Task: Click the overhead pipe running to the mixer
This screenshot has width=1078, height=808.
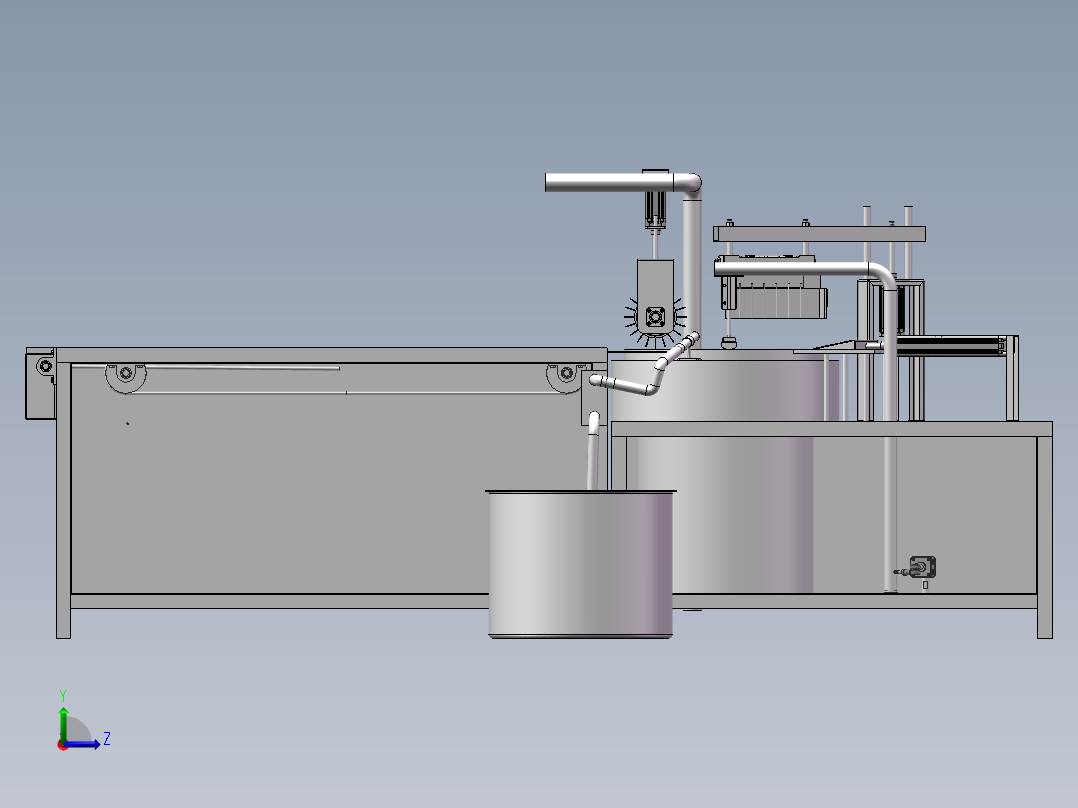Action: point(600,182)
